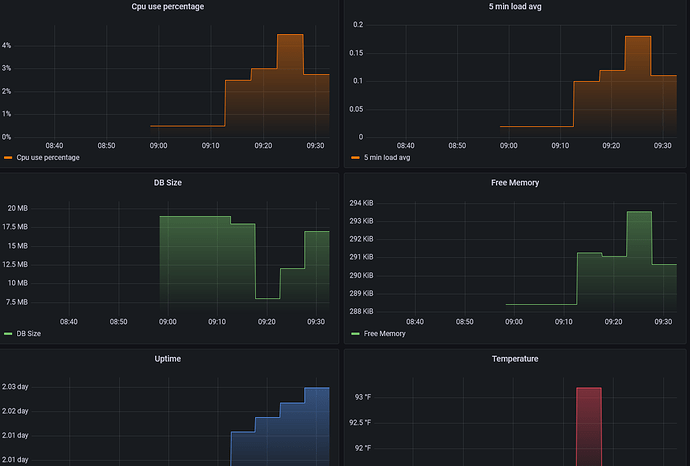Toggle the DB Size legend series

pyautogui.click(x=29, y=334)
